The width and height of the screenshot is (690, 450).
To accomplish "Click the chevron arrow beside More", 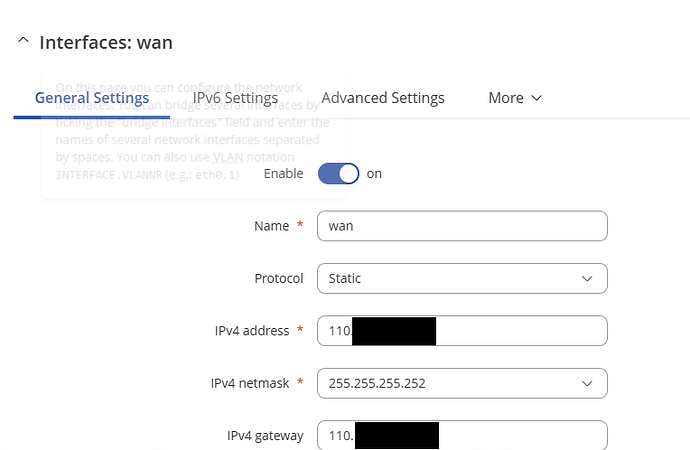I will pos(536,98).
